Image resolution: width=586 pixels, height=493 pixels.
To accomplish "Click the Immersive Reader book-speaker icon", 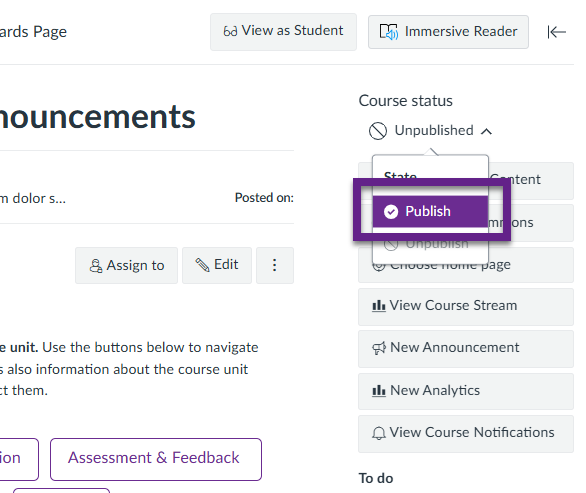I will tap(389, 31).
